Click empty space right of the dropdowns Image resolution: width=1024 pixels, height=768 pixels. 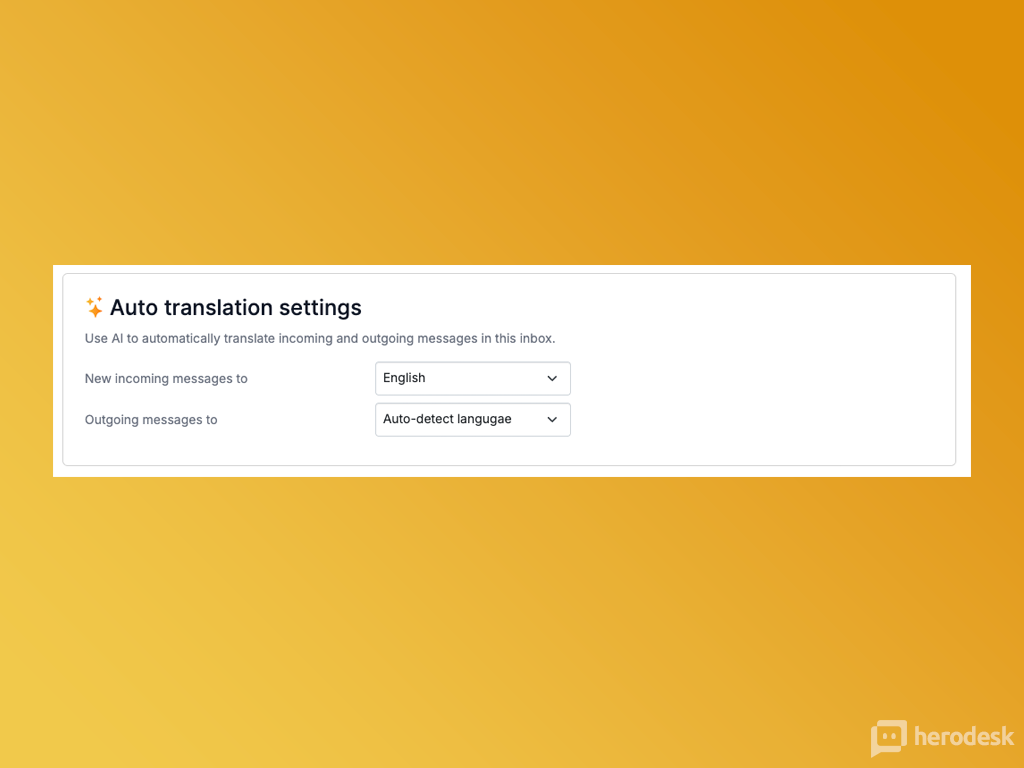[760, 400]
